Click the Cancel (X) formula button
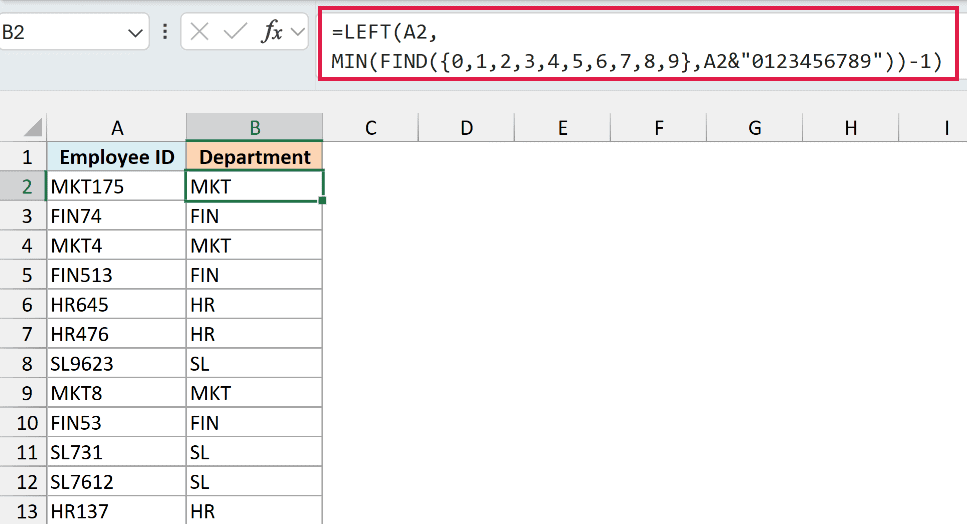 199,31
